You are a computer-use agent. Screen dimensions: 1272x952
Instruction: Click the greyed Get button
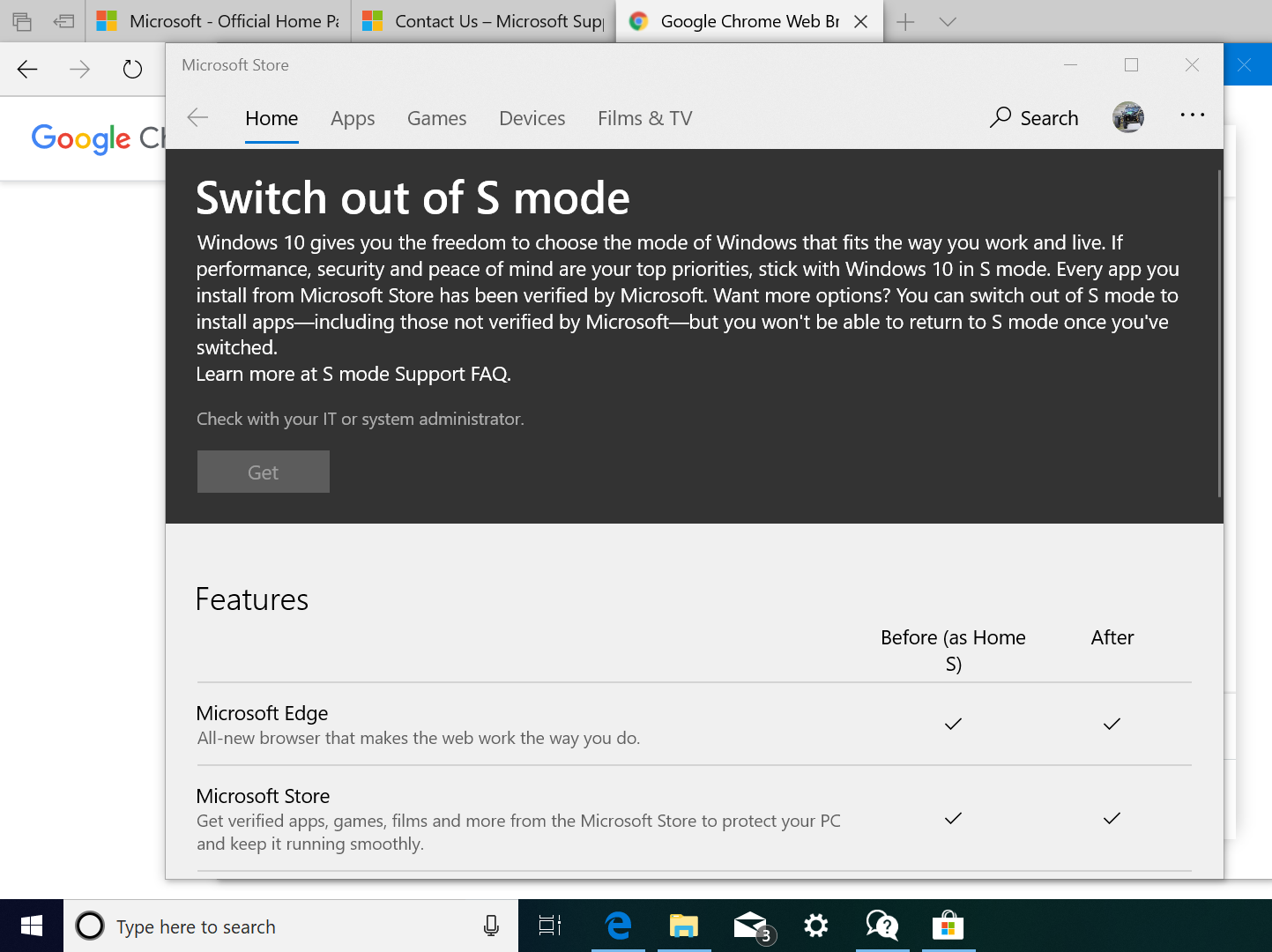click(264, 472)
